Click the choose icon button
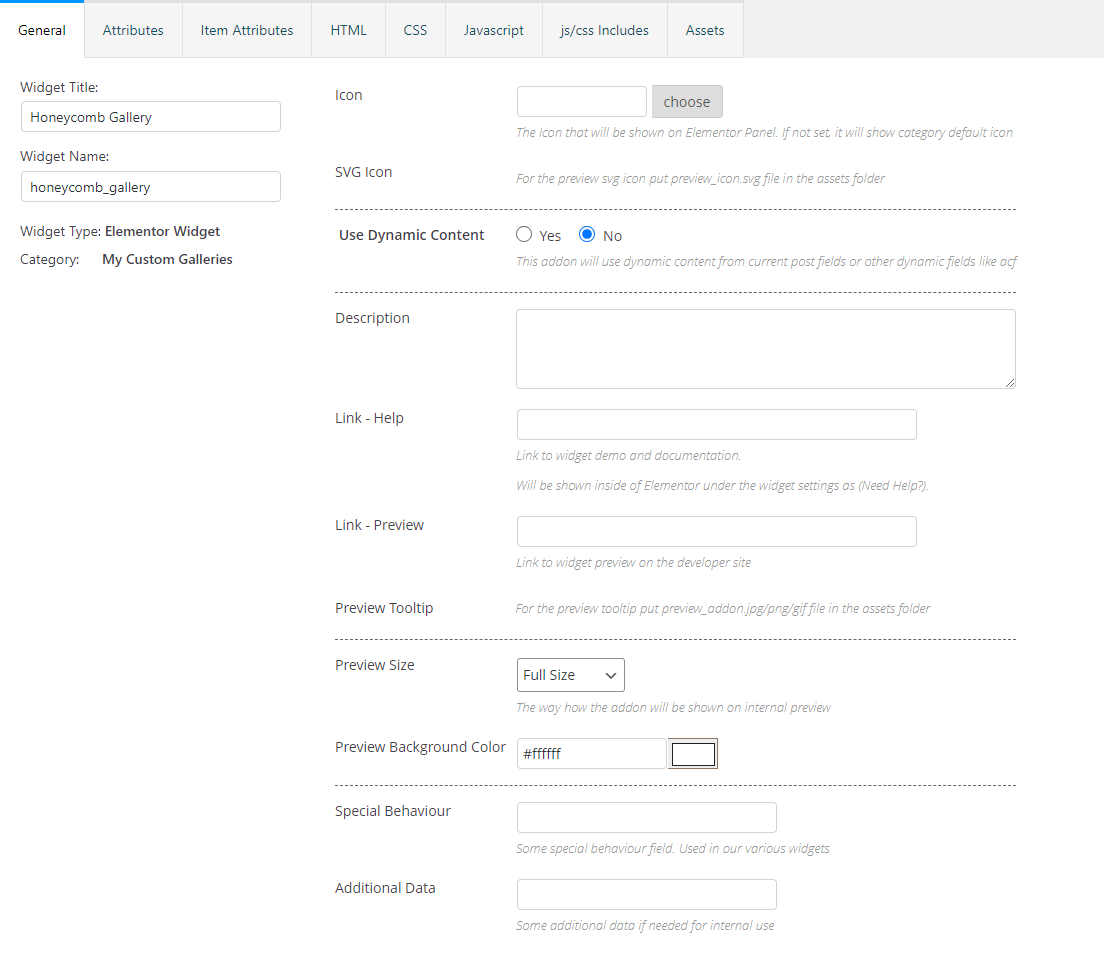 (686, 101)
